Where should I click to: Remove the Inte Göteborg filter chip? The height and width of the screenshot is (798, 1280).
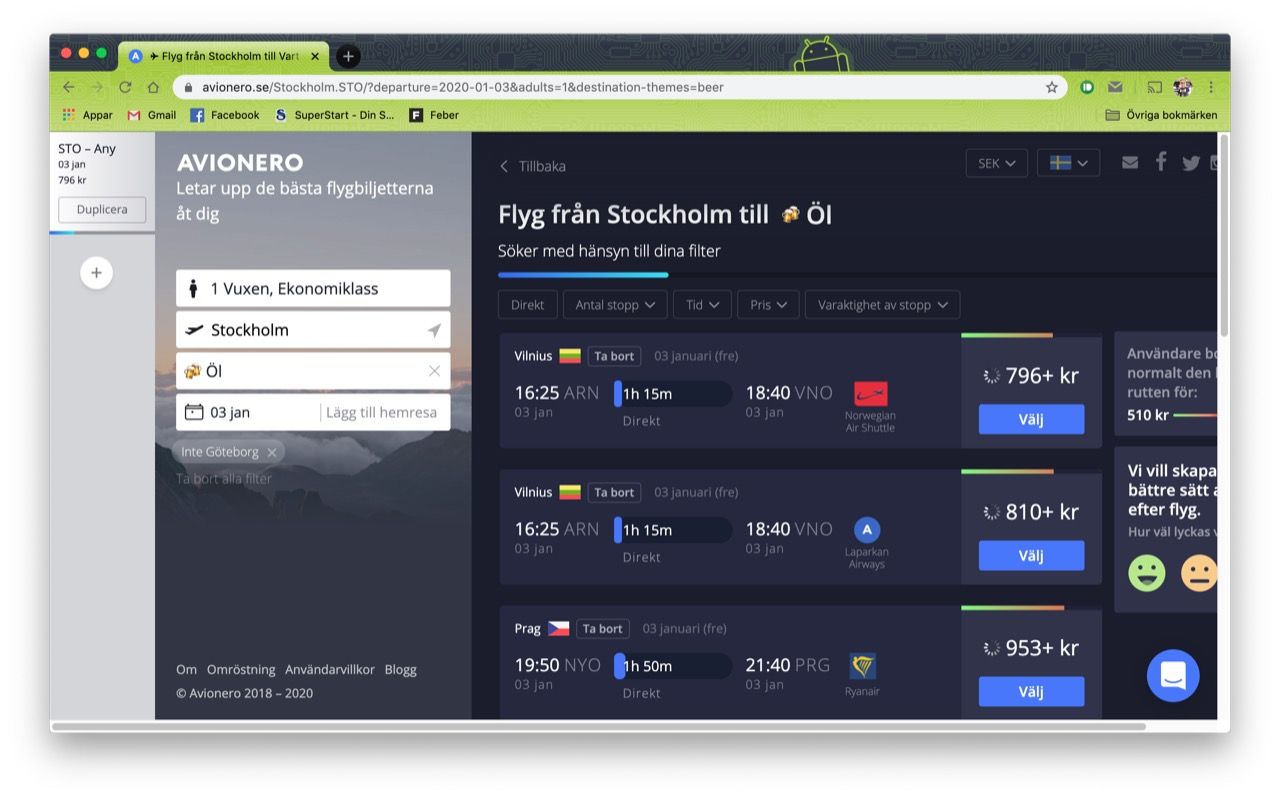272,453
